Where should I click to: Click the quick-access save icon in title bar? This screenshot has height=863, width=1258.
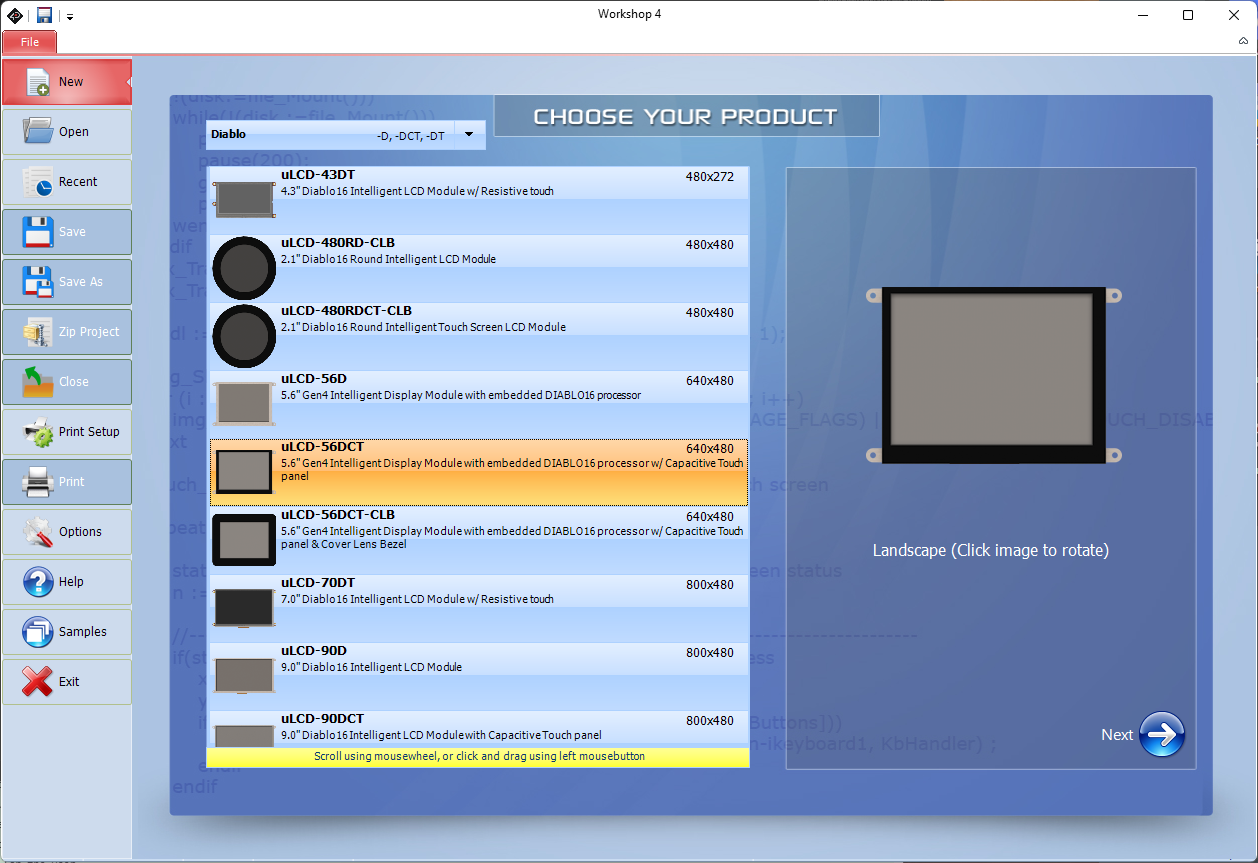click(x=45, y=15)
